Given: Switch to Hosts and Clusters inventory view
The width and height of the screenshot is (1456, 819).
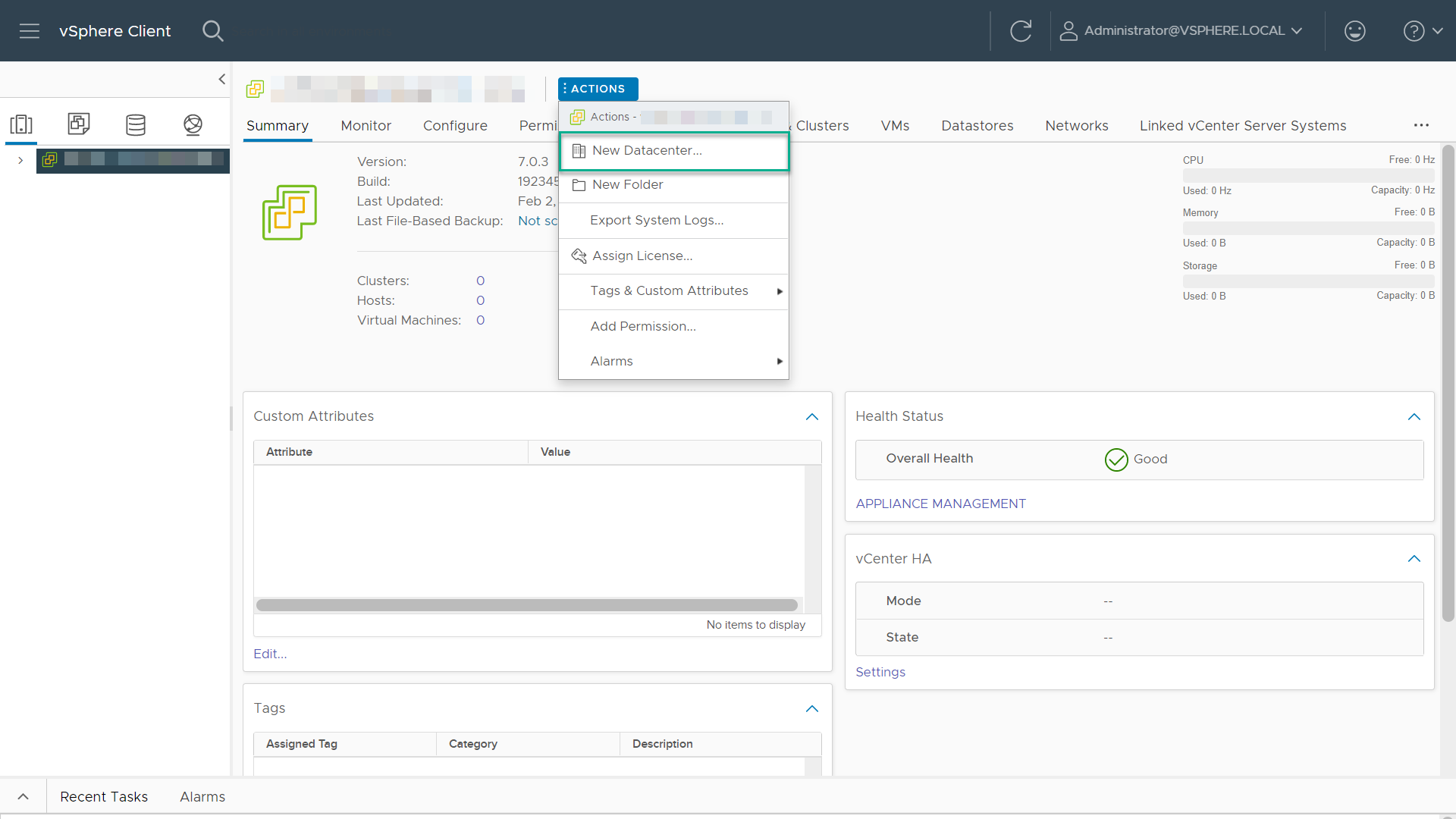Looking at the screenshot, I should coord(21,124).
